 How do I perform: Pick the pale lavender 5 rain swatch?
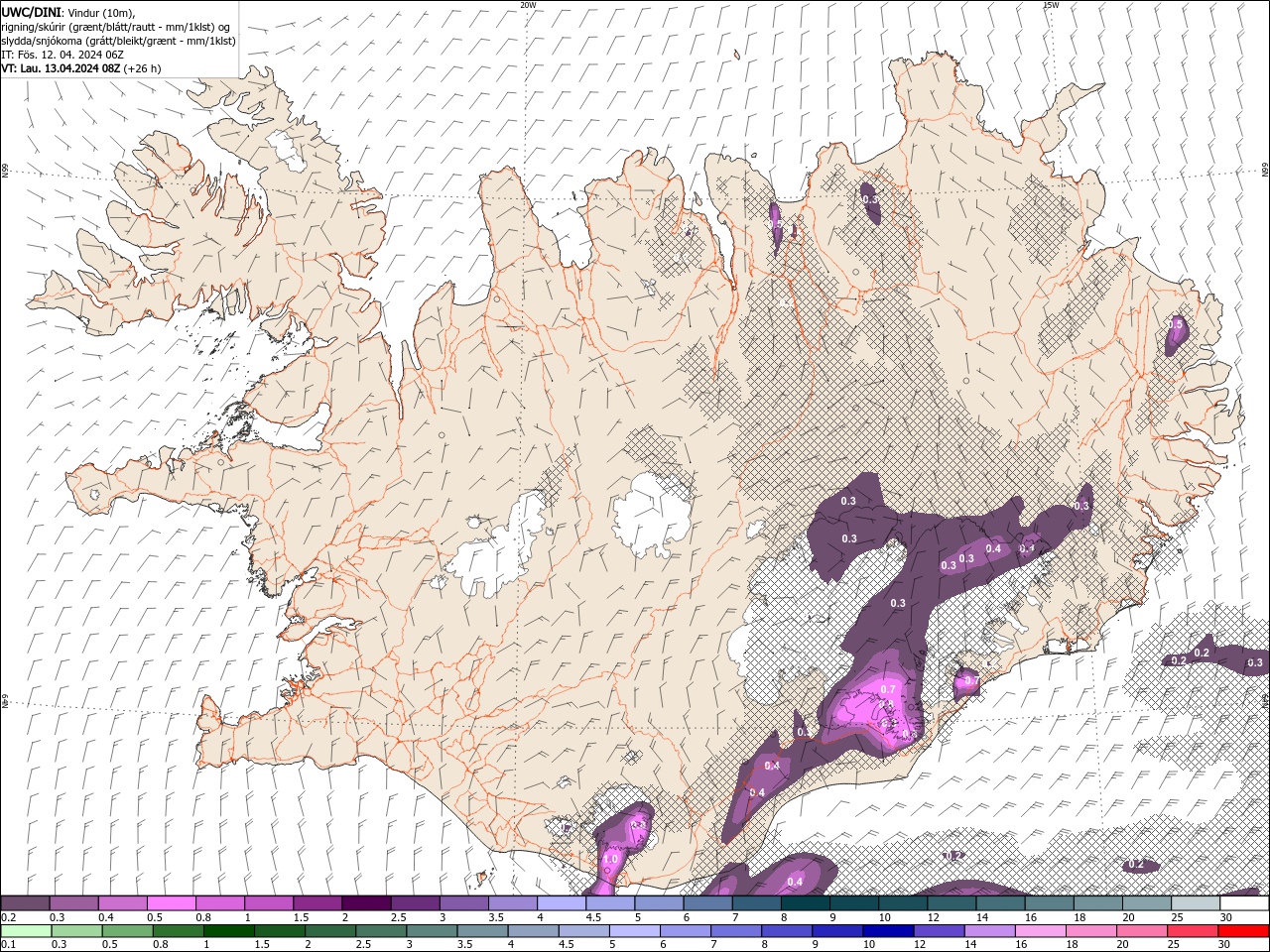pos(633,931)
